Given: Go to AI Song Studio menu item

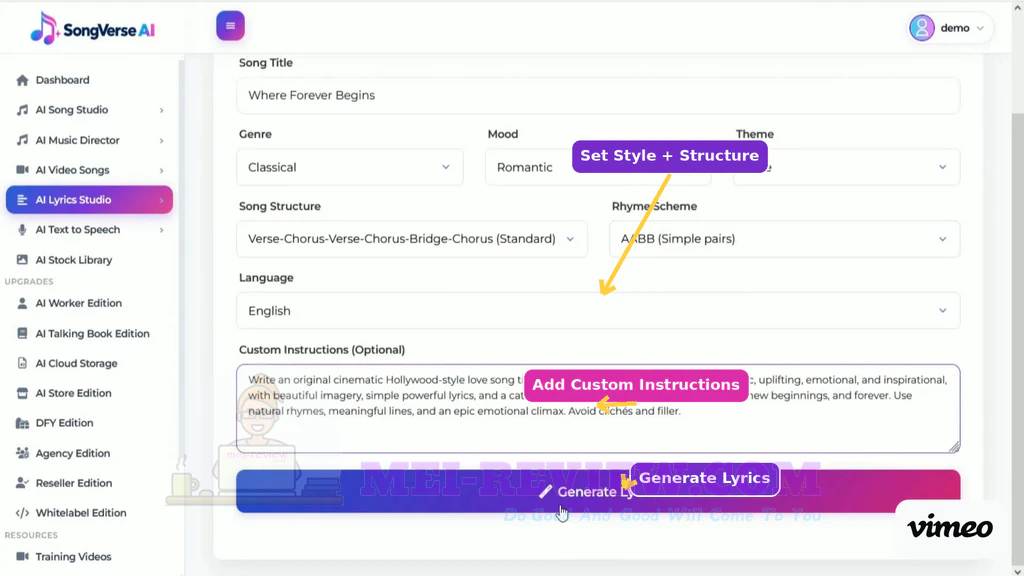Looking at the screenshot, I should pyautogui.click(x=89, y=110).
